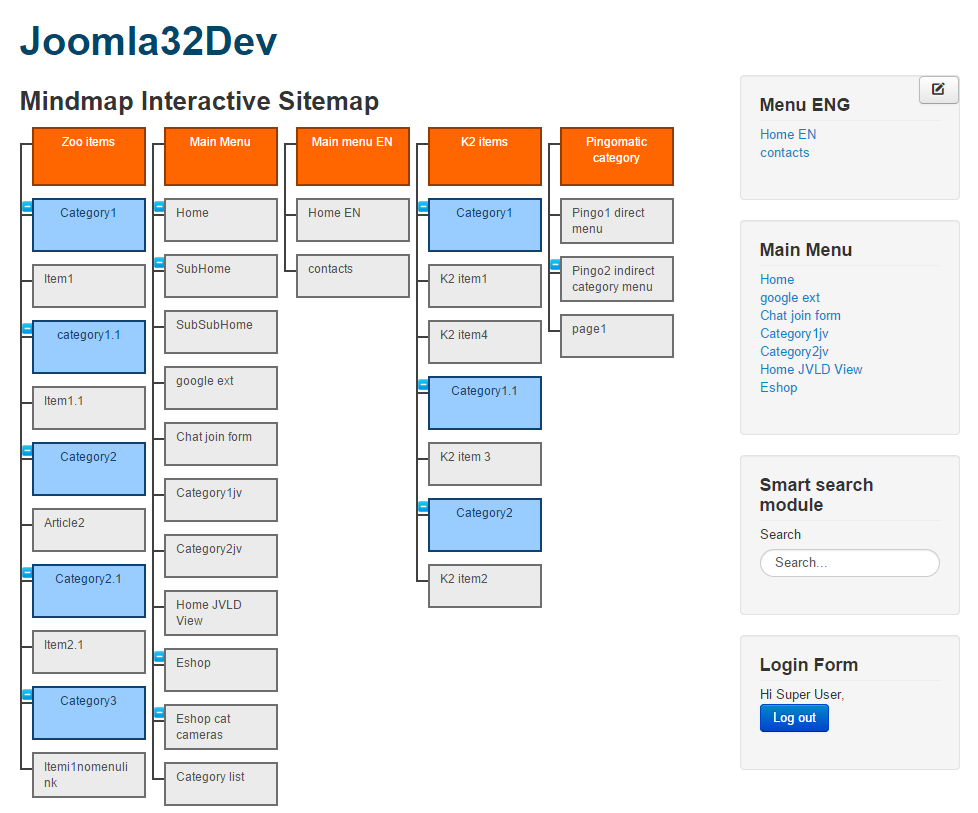
Task: Select the Zoo items root box
Action: pos(89,157)
